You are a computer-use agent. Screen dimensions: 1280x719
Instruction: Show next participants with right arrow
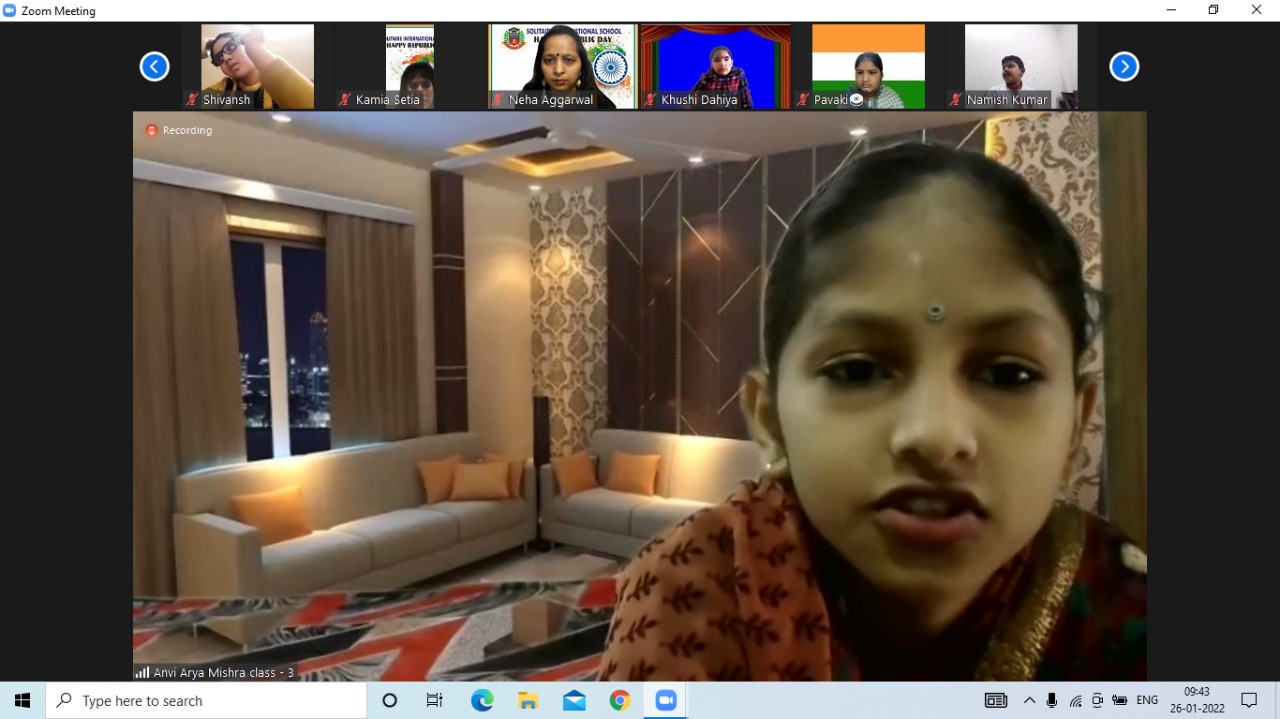[1124, 67]
